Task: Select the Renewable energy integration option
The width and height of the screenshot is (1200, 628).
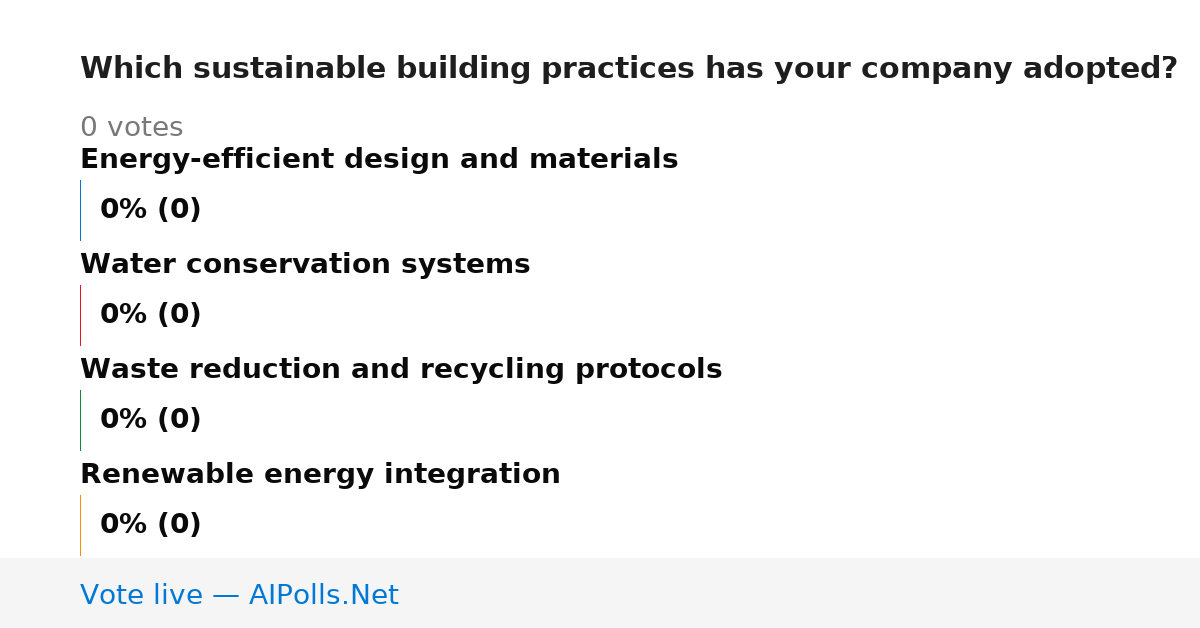Action: coord(320,474)
